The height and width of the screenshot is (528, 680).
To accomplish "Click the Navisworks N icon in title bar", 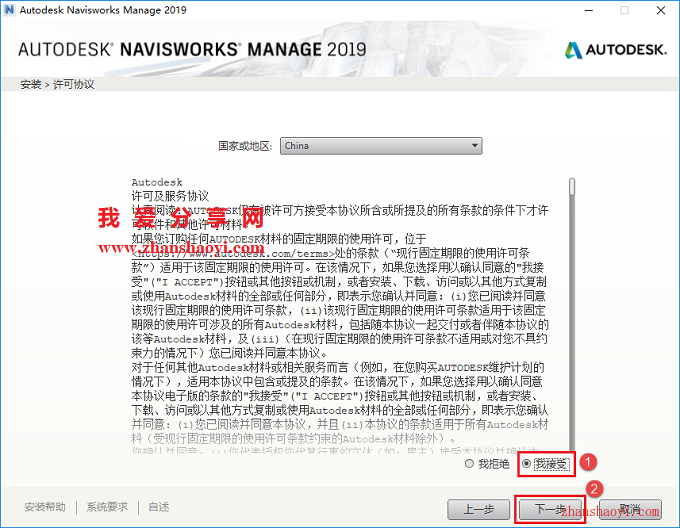I will [x=9, y=10].
